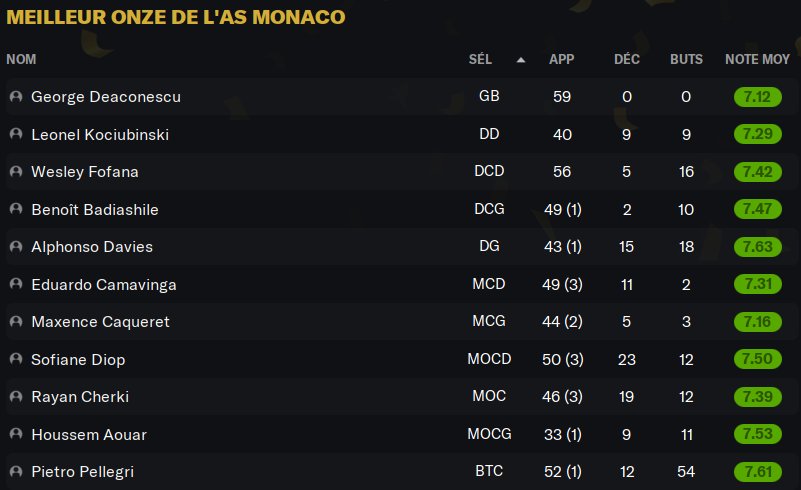Viewport: 801px width, 490px height.
Task: Click profile icon beside Eduardo Camavinga
Action: click(16, 284)
